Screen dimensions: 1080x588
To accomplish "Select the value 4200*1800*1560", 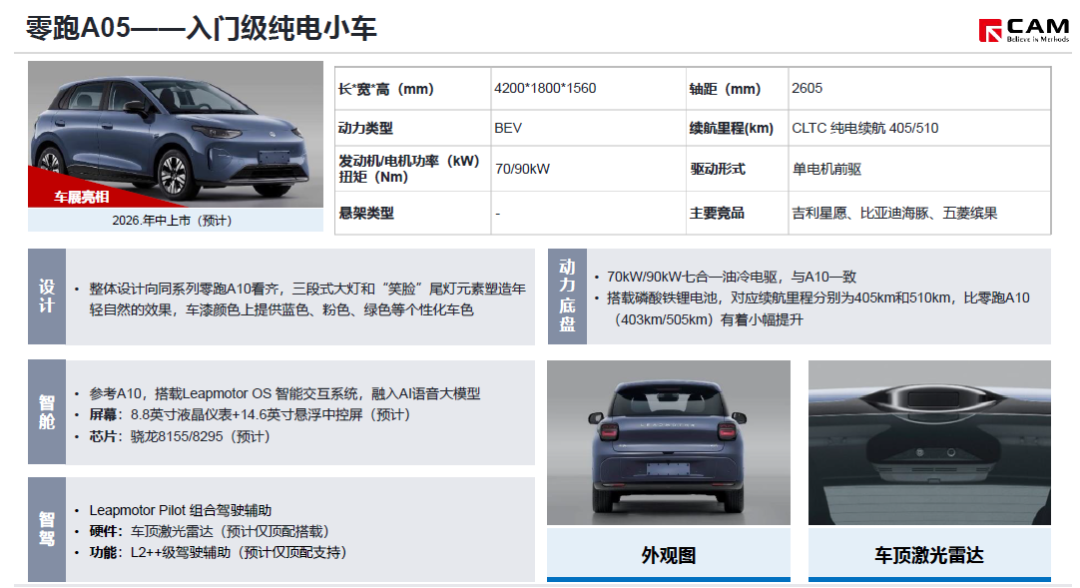I will pyautogui.click(x=545, y=88).
